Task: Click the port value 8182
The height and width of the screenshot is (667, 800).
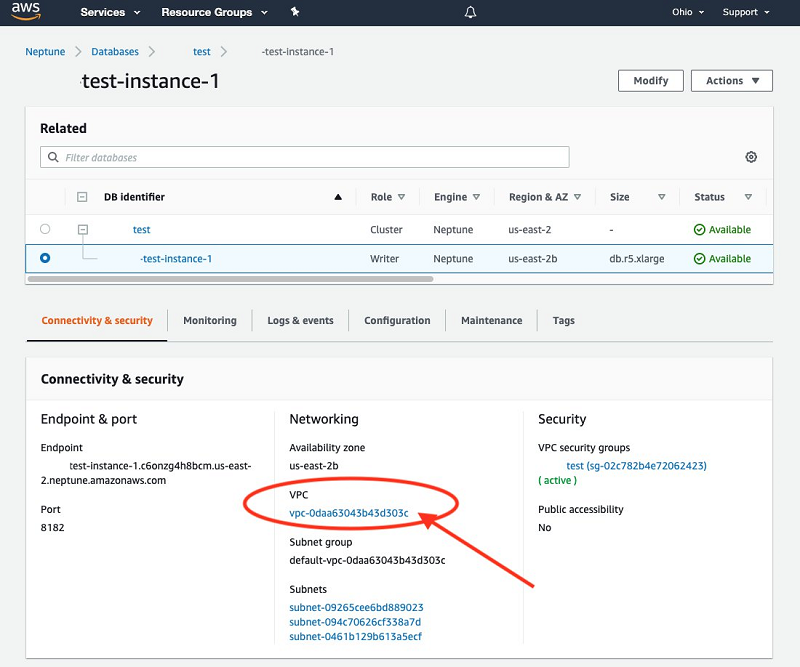Action: coord(53,527)
